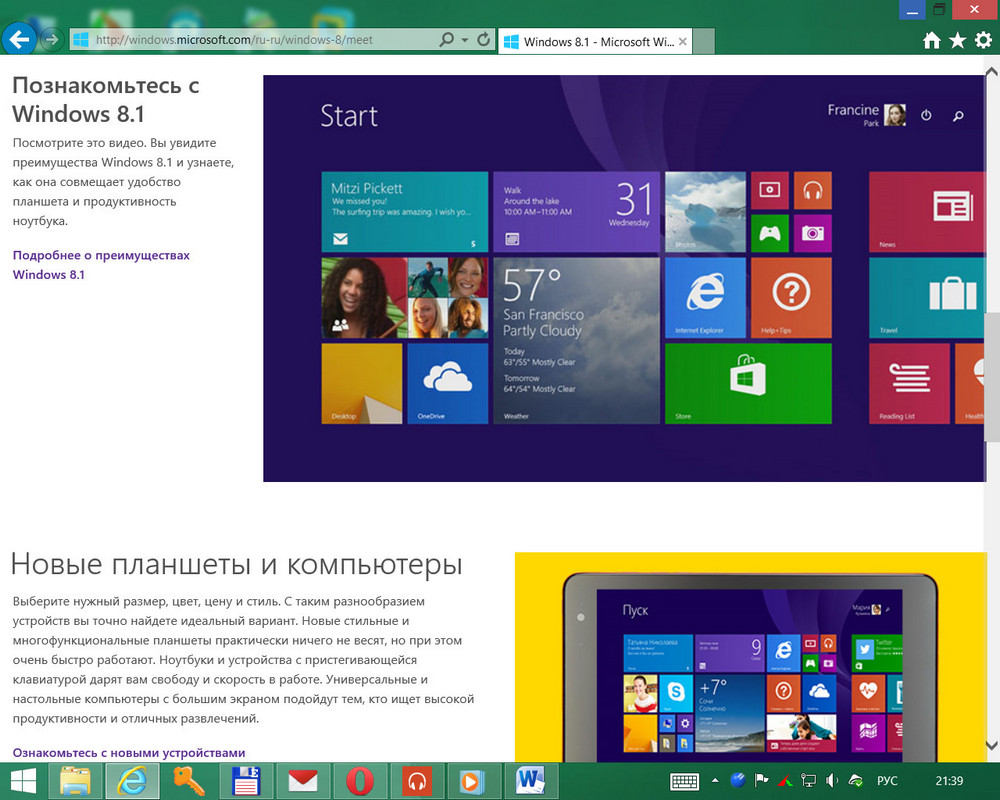Click the tray icon with green checkmark
Screen dimensions: 1000x800
(x=856, y=780)
